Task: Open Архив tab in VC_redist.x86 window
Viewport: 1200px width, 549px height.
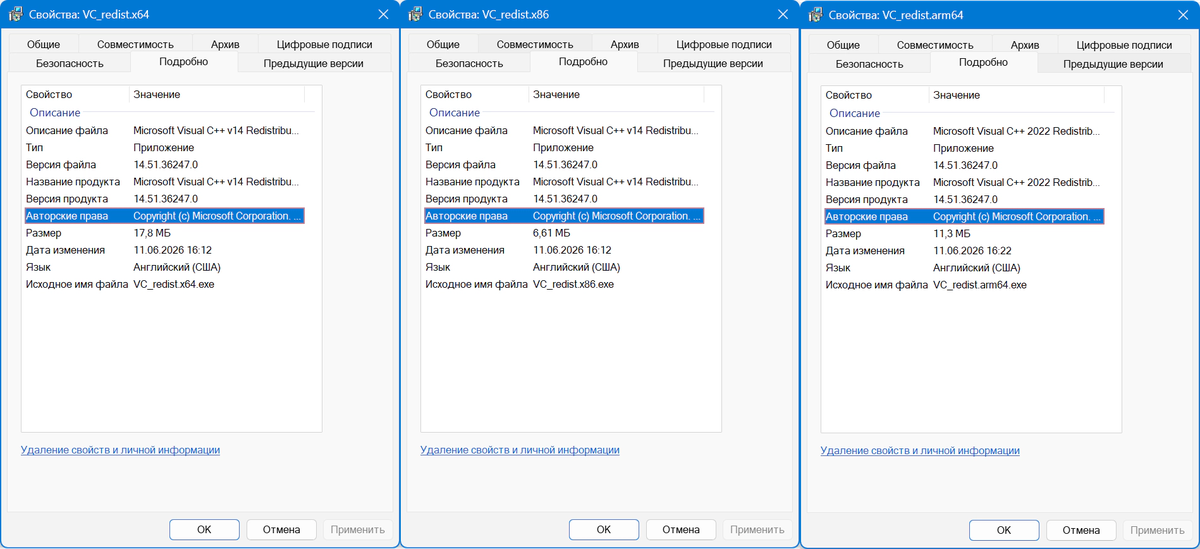Action: click(625, 44)
